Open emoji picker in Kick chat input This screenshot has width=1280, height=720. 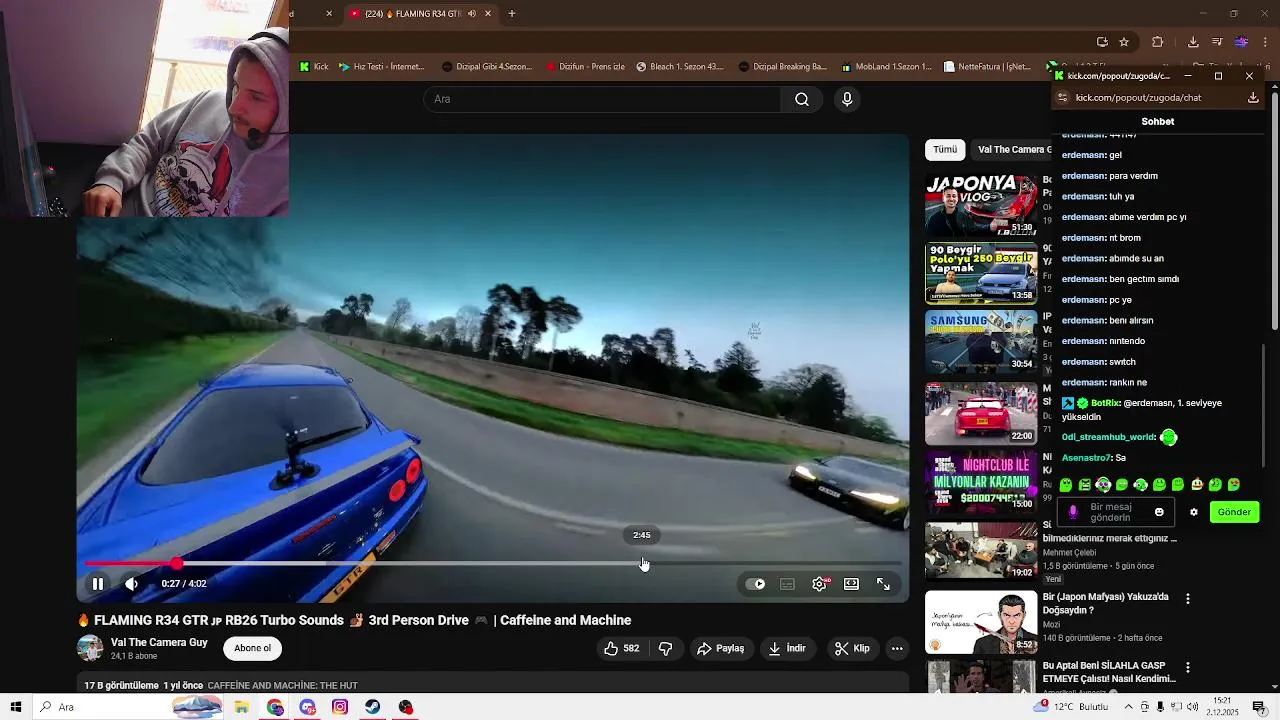[x=1159, y=512]
